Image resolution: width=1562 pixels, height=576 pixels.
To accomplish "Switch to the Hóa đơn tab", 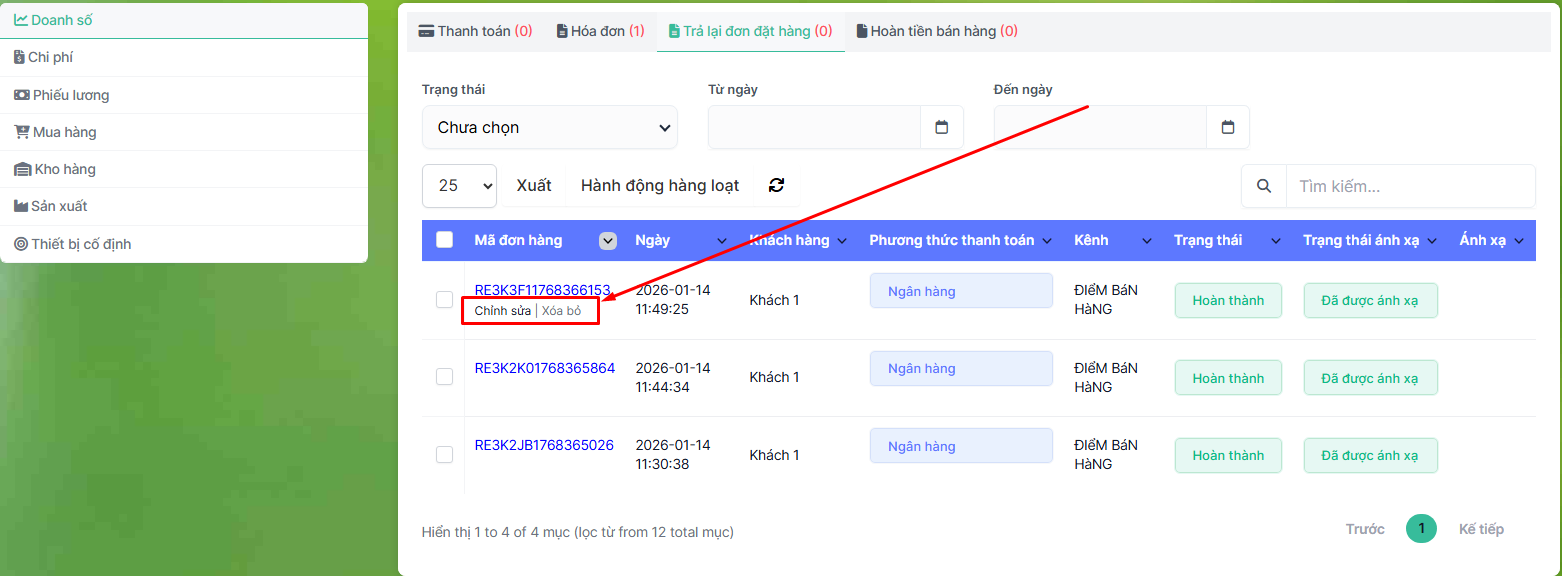I will 600,31.
